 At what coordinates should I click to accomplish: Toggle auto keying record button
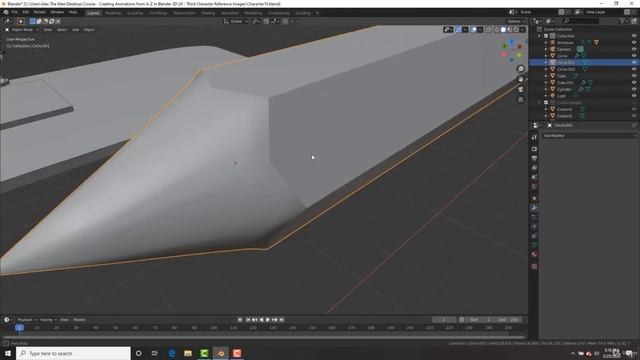(240, 320)
